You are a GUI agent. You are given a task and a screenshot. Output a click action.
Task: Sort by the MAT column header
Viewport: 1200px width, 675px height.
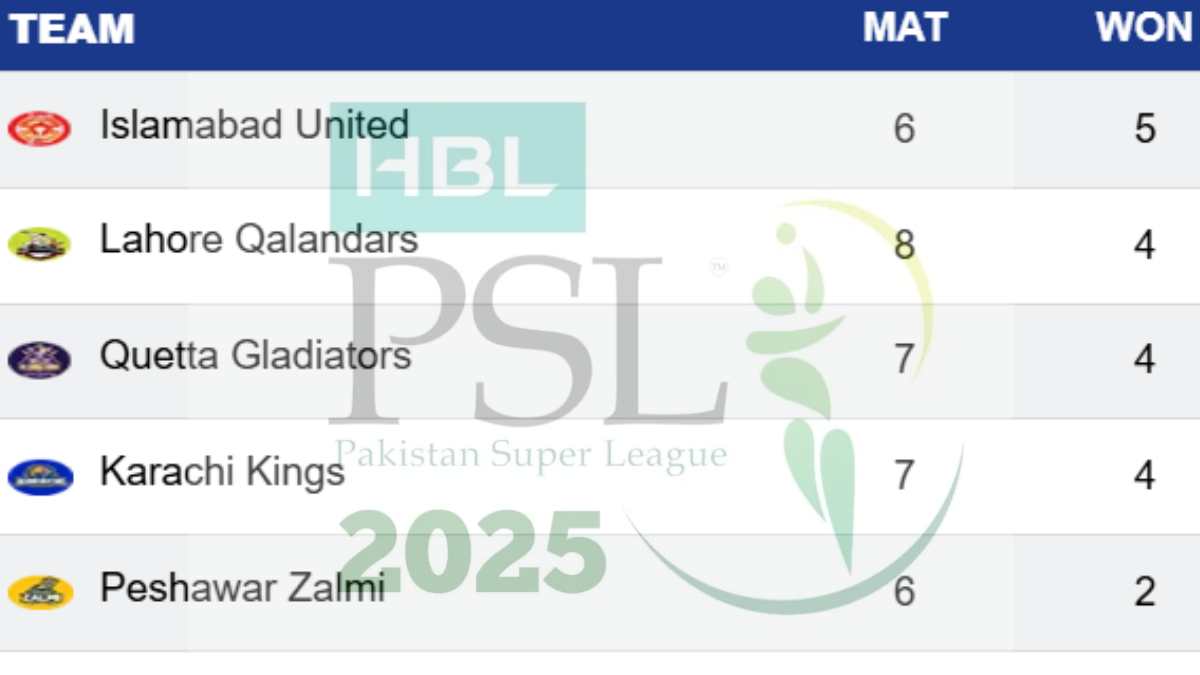(905, 29)
